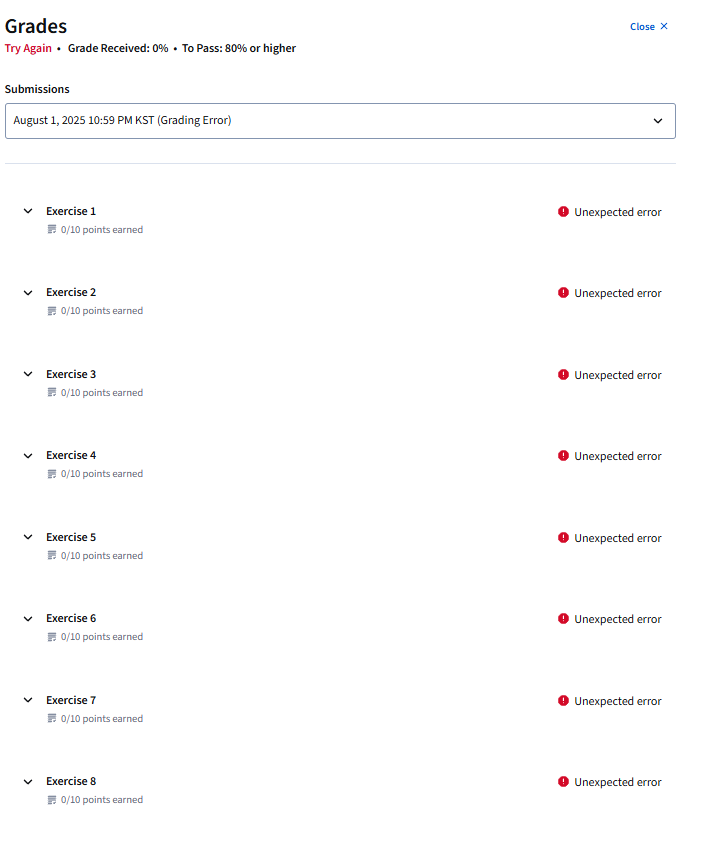Image resolution: width=709 pixels, height=852 pixels.
Task: Toggle Exercise 6 expand arrow
Action: tap(28, 619)
